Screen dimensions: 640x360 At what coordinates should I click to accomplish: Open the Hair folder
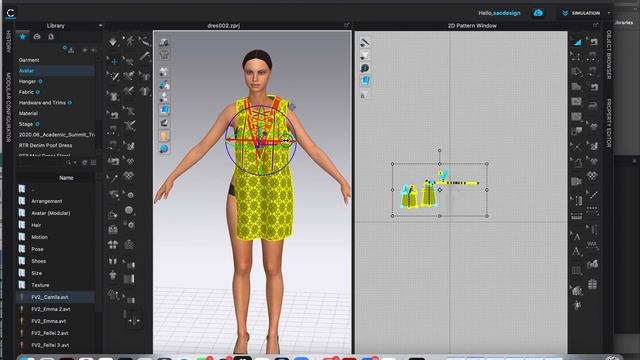[x=36, y=225]
